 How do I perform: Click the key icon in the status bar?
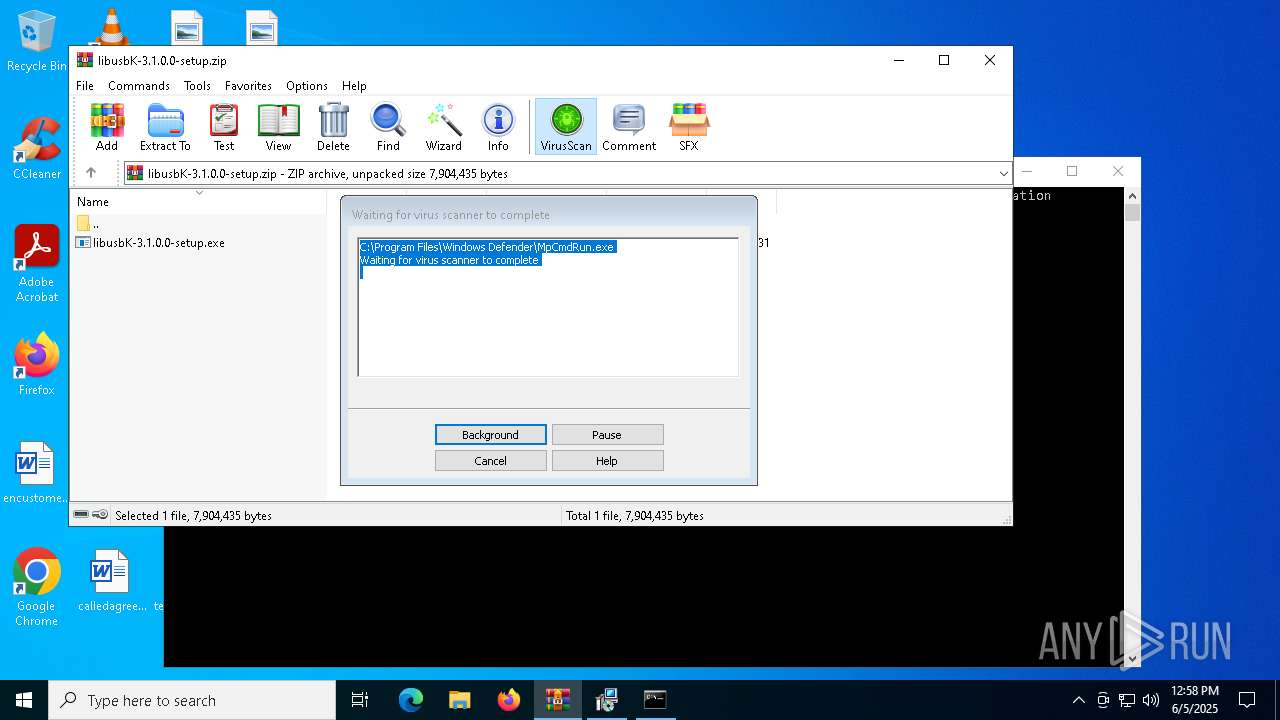click(x=100, y=515)
